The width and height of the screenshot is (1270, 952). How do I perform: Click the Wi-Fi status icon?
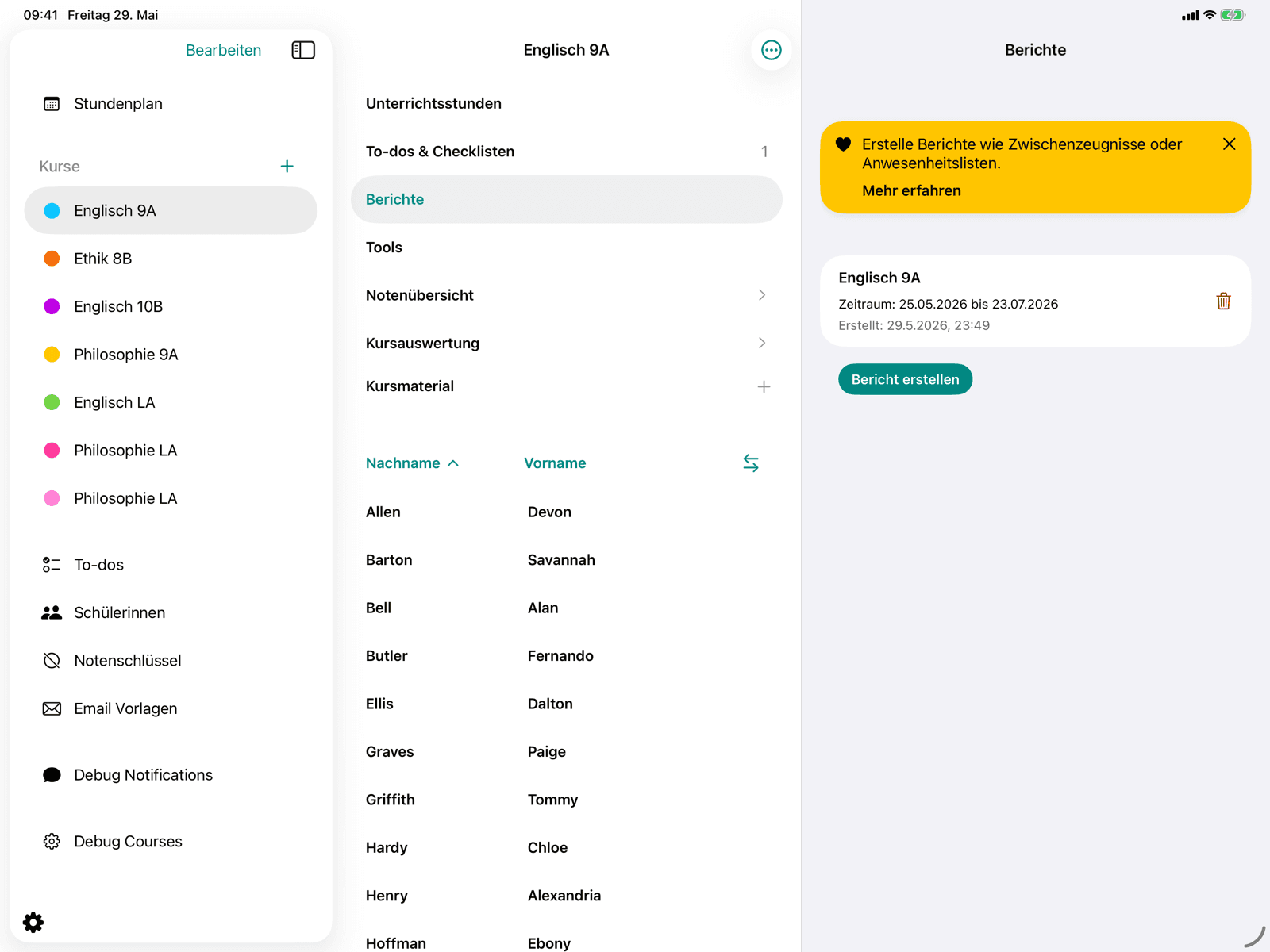coord(1210,15)
